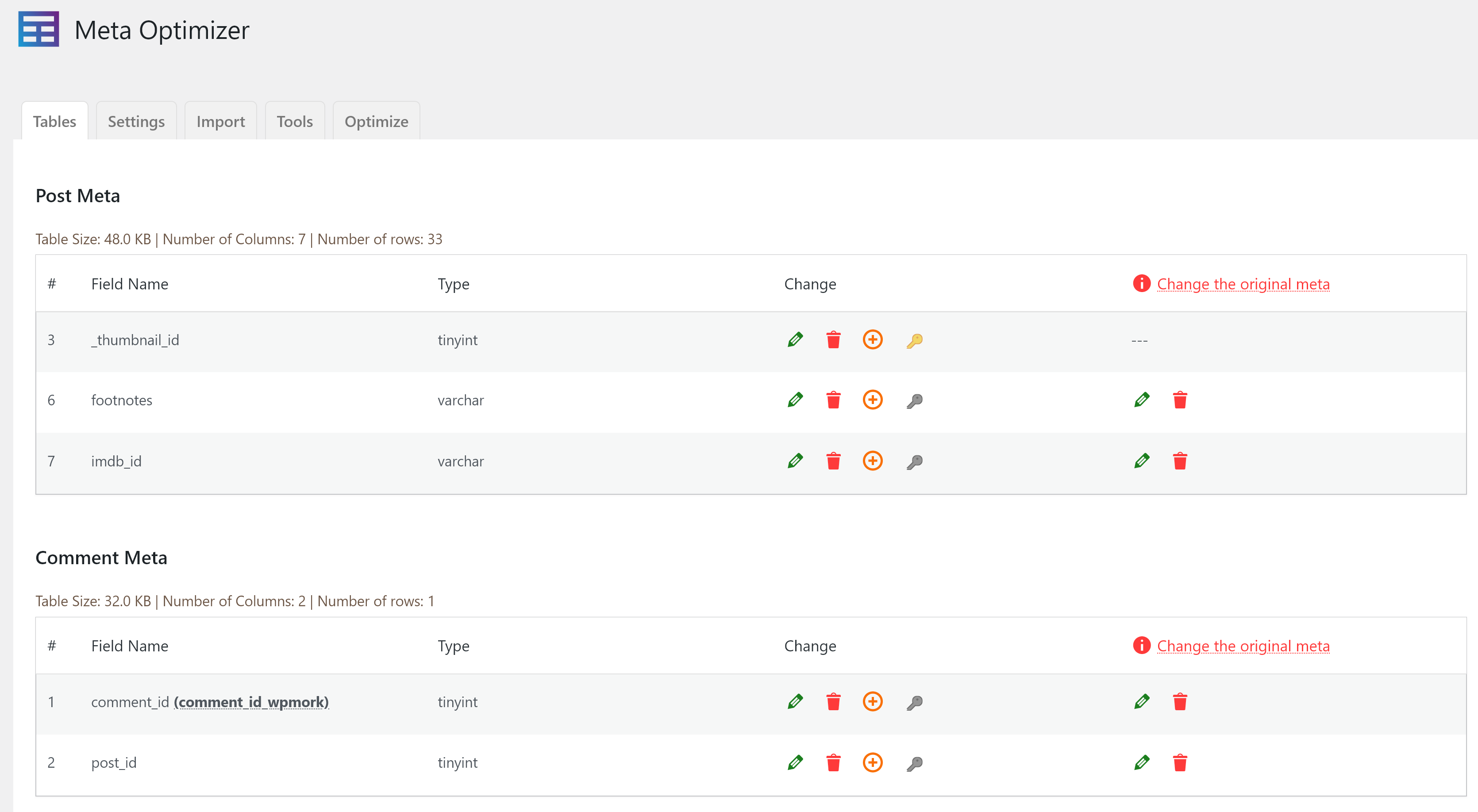Edit the comment_id column with pencil icon

[795, 702]
